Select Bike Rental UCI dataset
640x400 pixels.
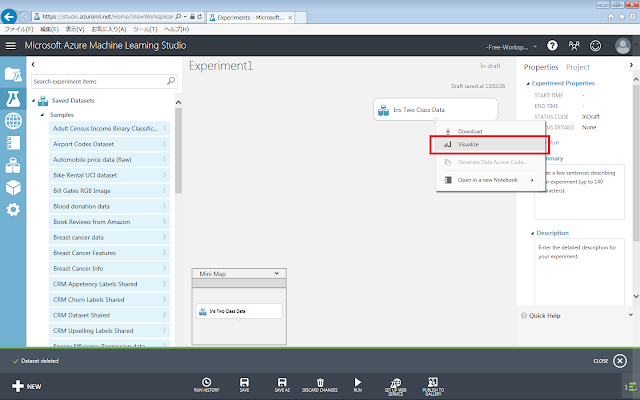pyautogui.click(x=109, y=175)
